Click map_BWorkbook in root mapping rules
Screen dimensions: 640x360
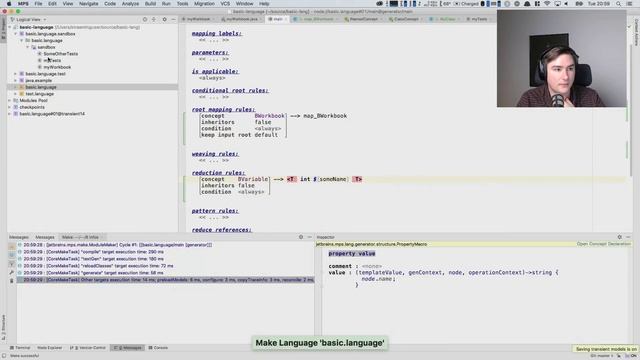point(325,116)
